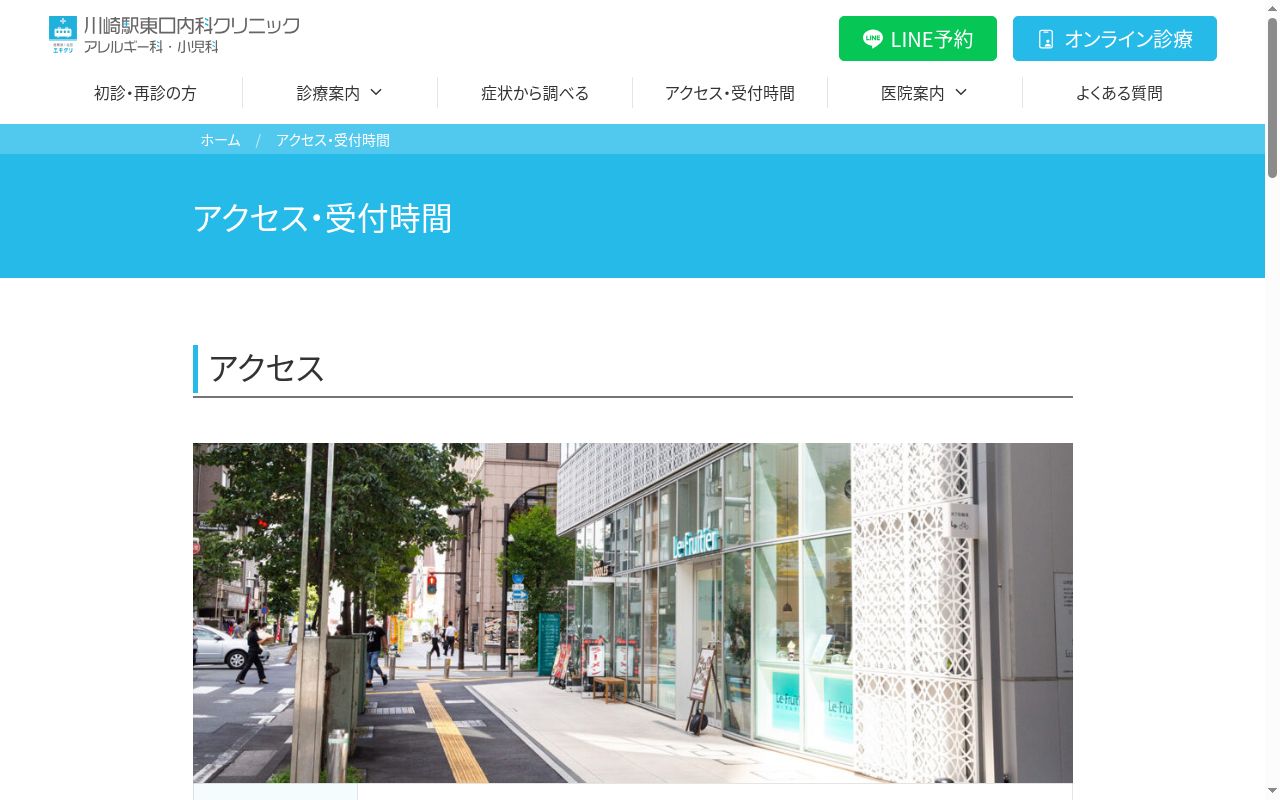Click the オンライン診療 button

tap(1115, 39)
